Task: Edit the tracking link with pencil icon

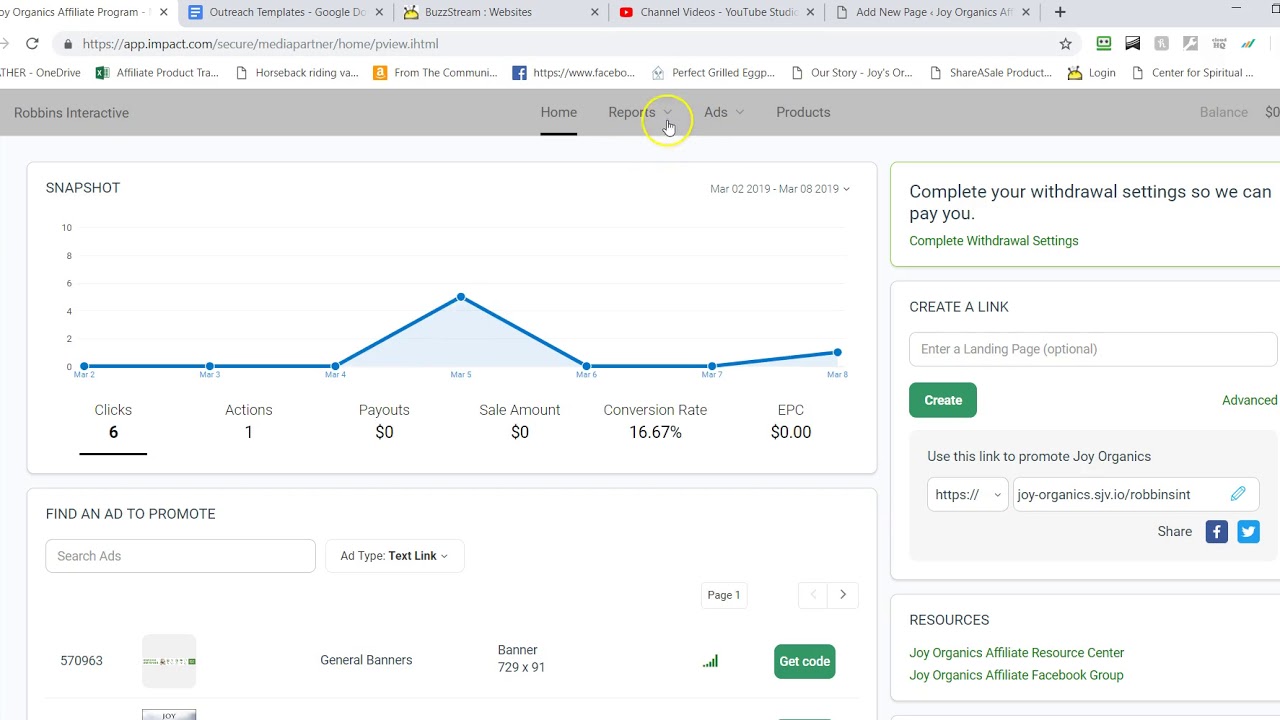Action: 1238,494
